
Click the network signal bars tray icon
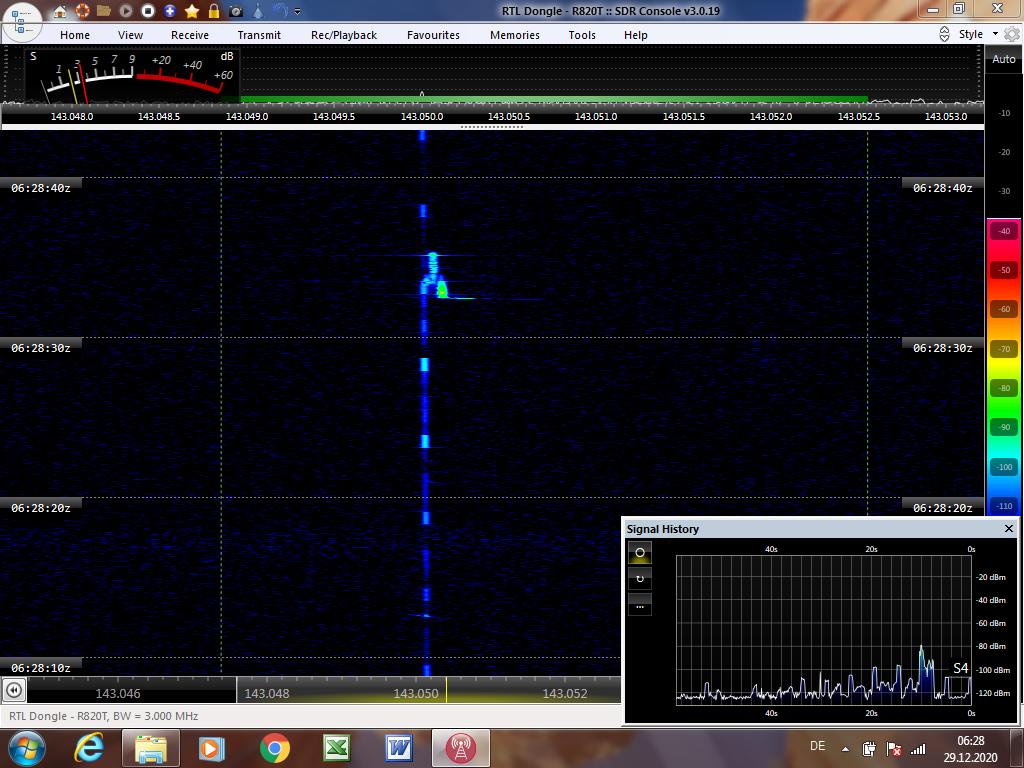[918, 749]
